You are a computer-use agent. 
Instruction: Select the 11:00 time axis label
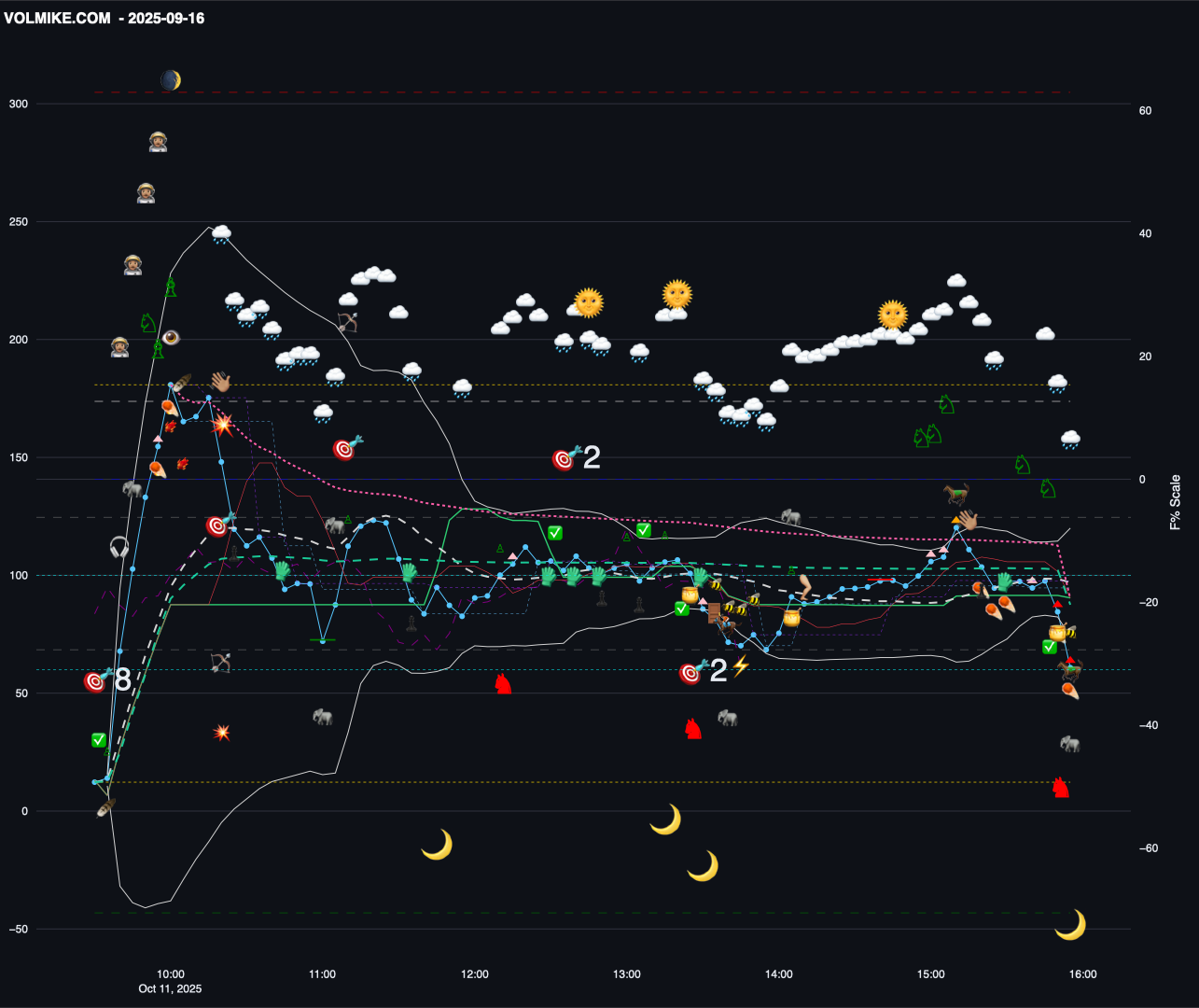(322, 974)
